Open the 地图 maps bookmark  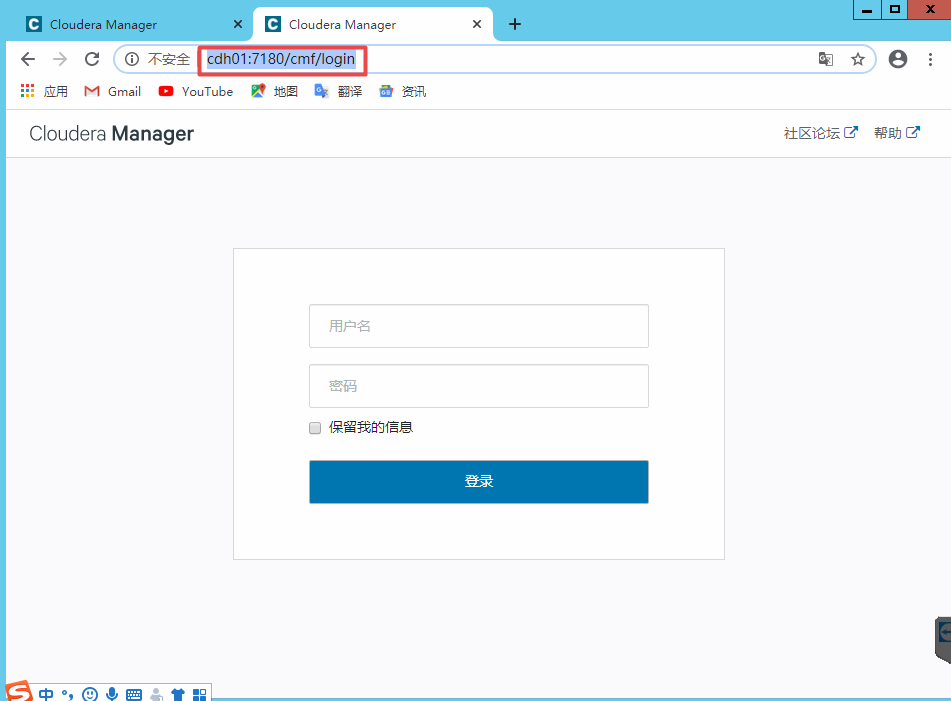tap(275, 92)
